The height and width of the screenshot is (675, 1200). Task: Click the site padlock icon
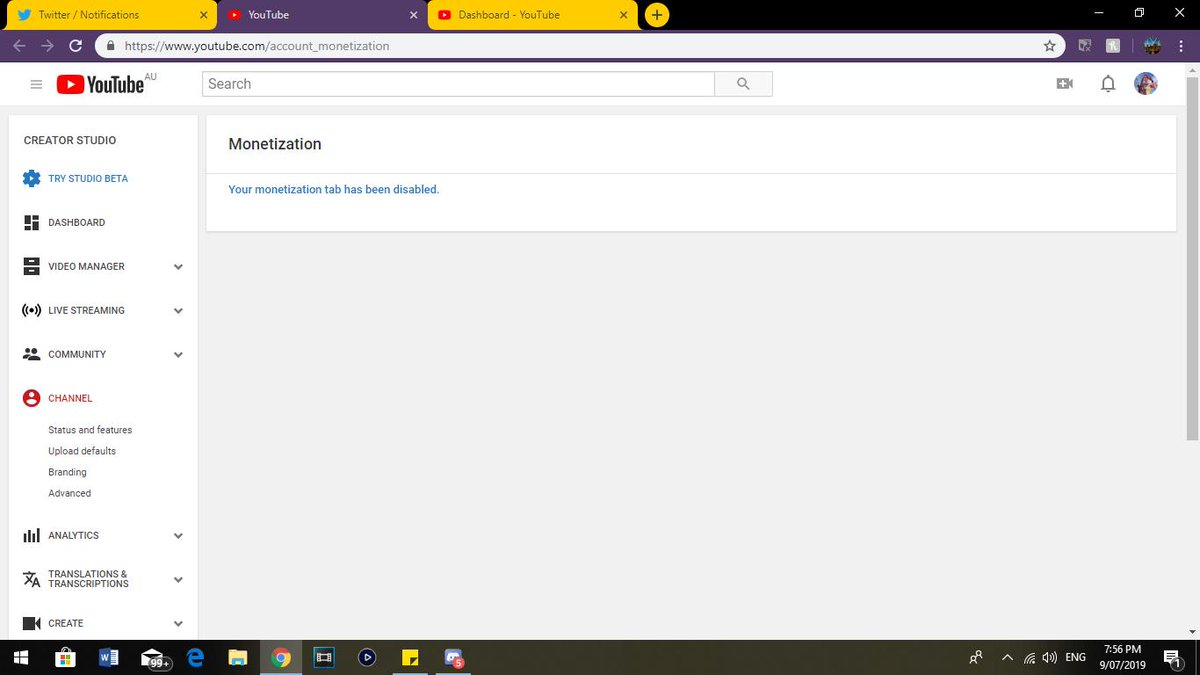click(109, 45)
